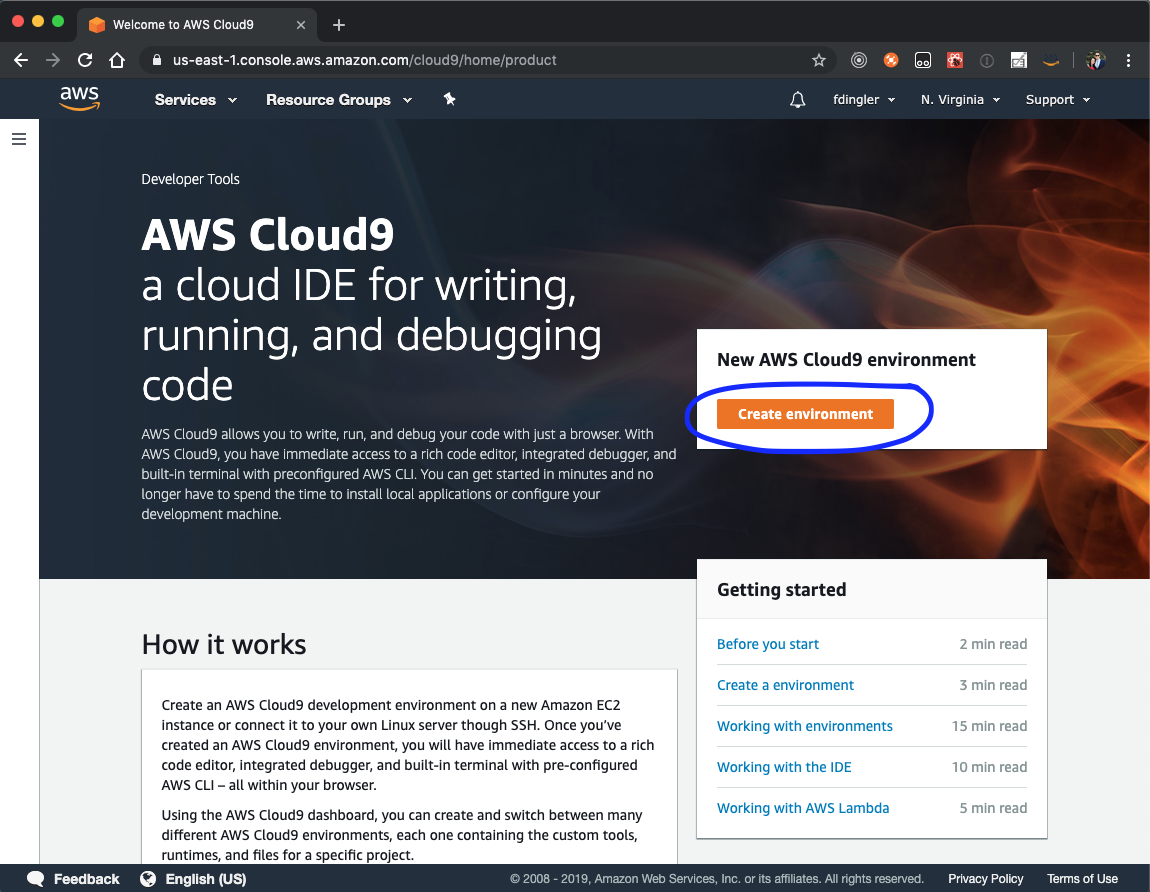
Task: Click the Amazon smile extension icon
Action: point(1051,60)
